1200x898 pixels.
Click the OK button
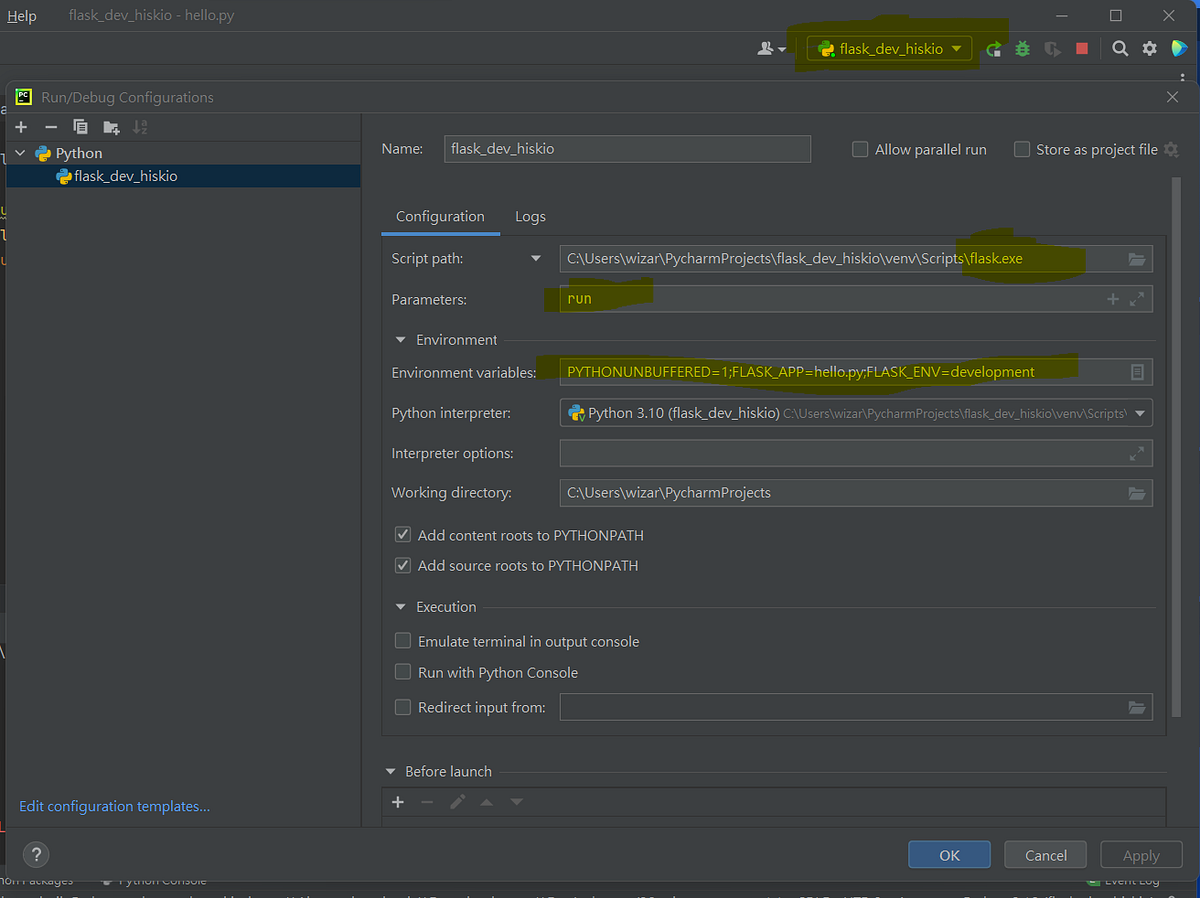pyautogui.click(x=949, y=855)
